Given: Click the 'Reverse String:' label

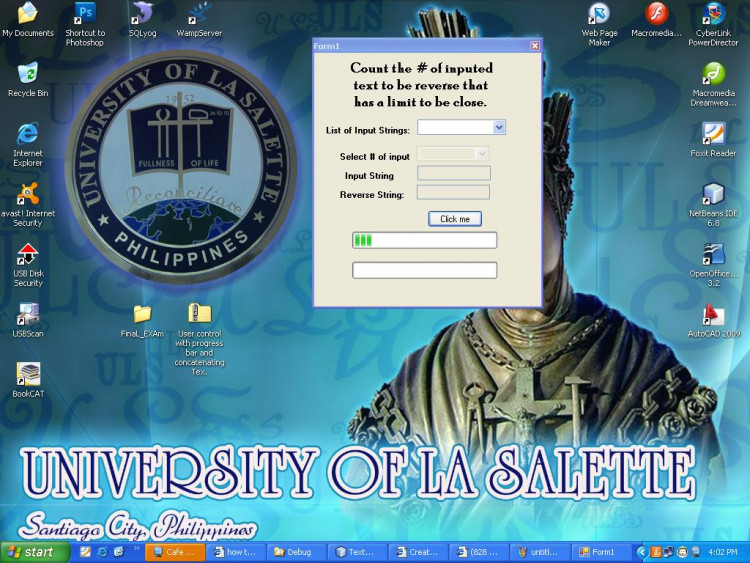Looking at the screenshot, I should coord(372,195).
